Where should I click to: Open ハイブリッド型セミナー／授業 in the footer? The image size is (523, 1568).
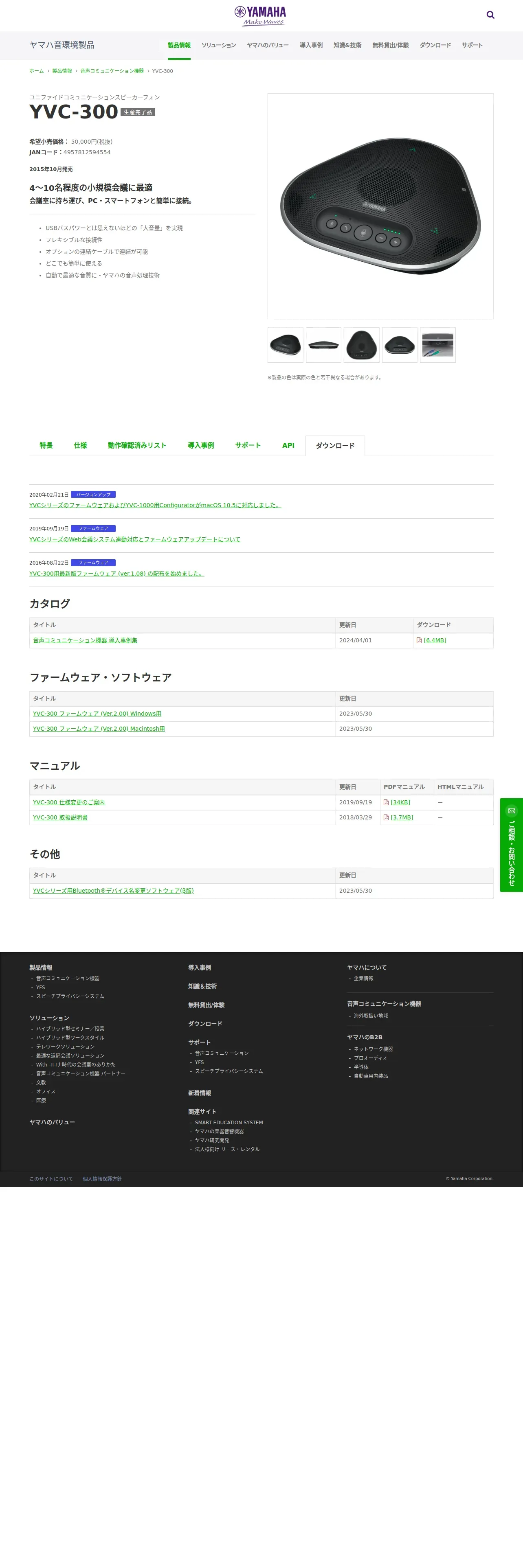(x=70, y=1029)
